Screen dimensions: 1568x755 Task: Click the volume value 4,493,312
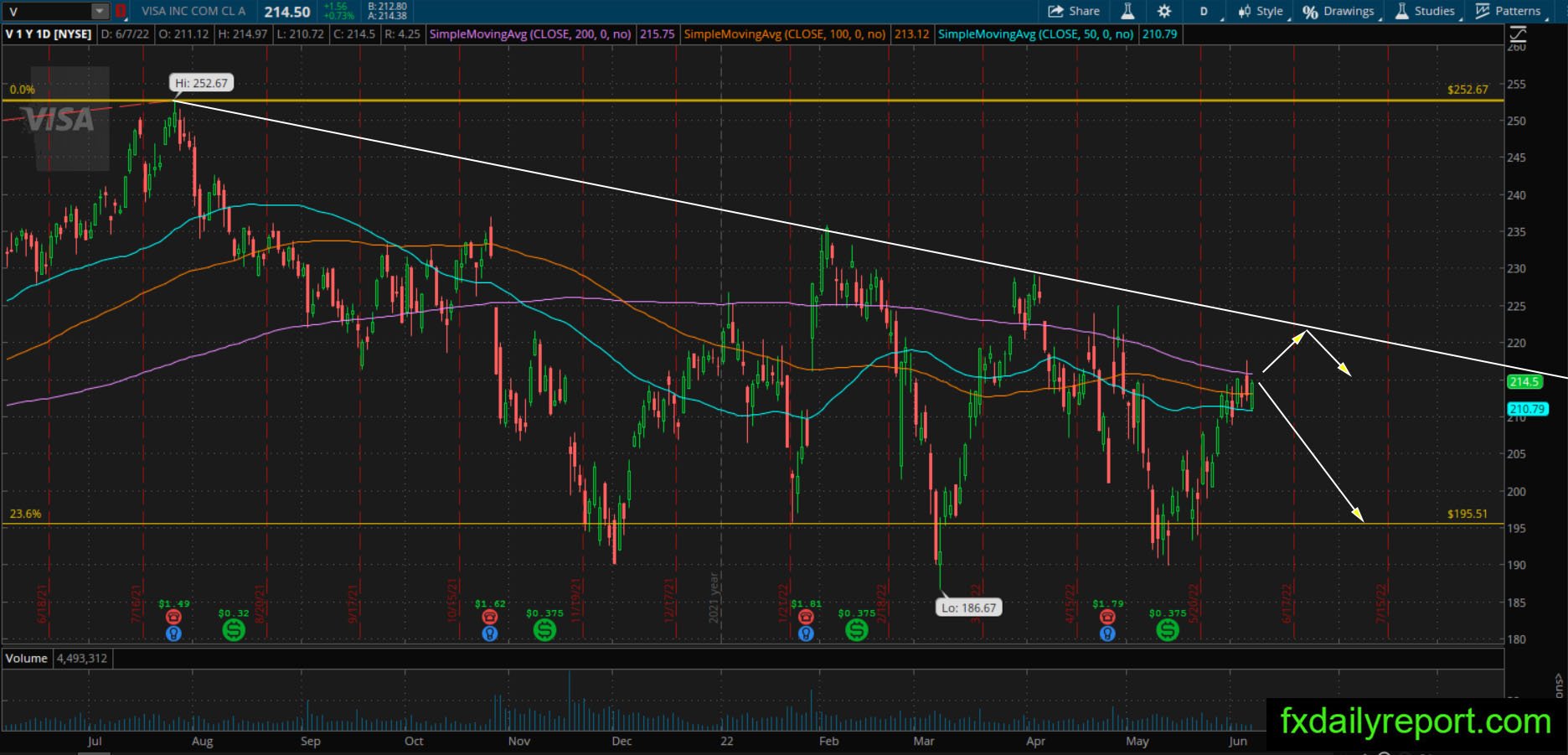[82, 659]
